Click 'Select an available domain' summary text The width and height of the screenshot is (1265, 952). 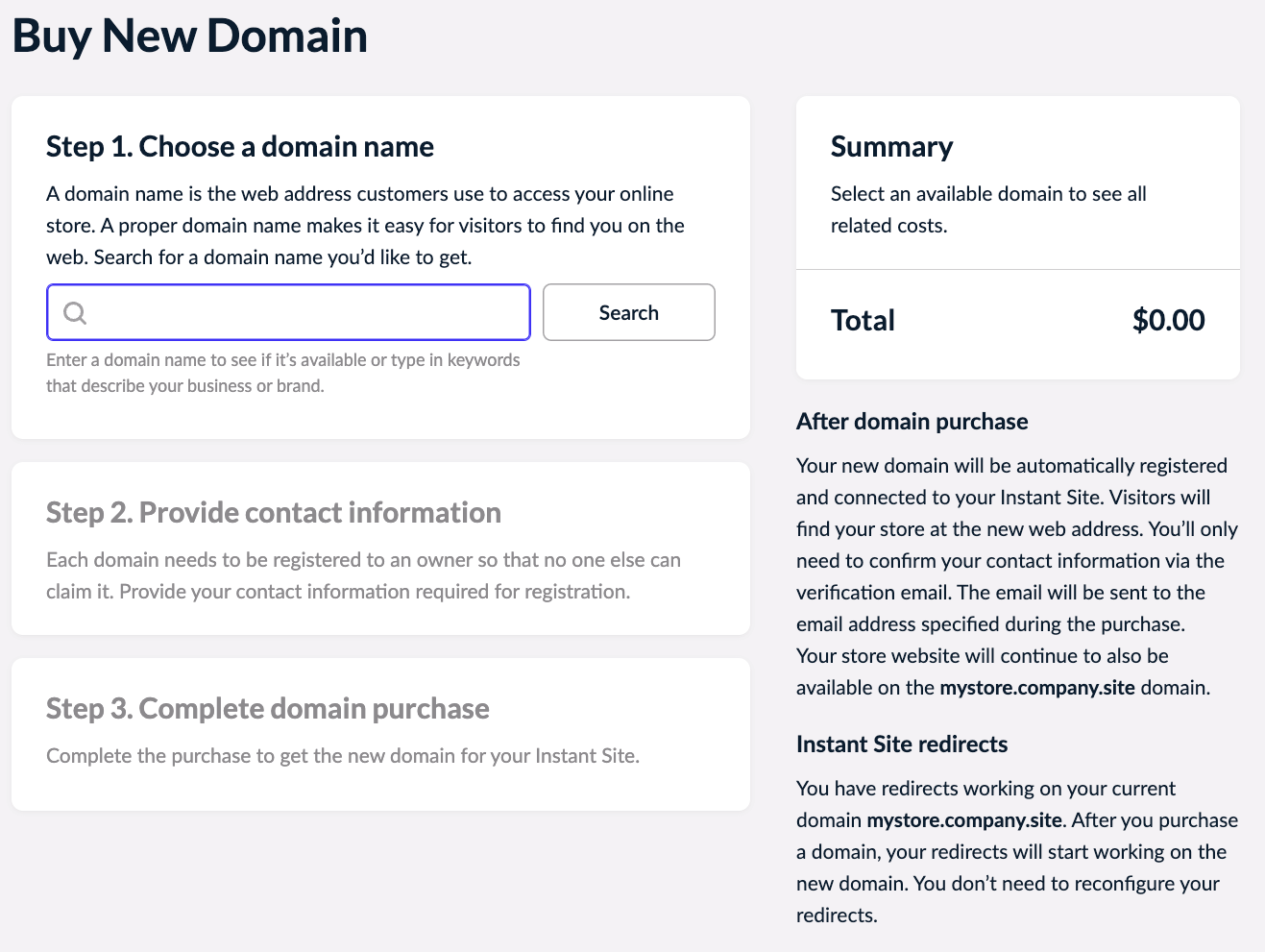click(988, 209)
